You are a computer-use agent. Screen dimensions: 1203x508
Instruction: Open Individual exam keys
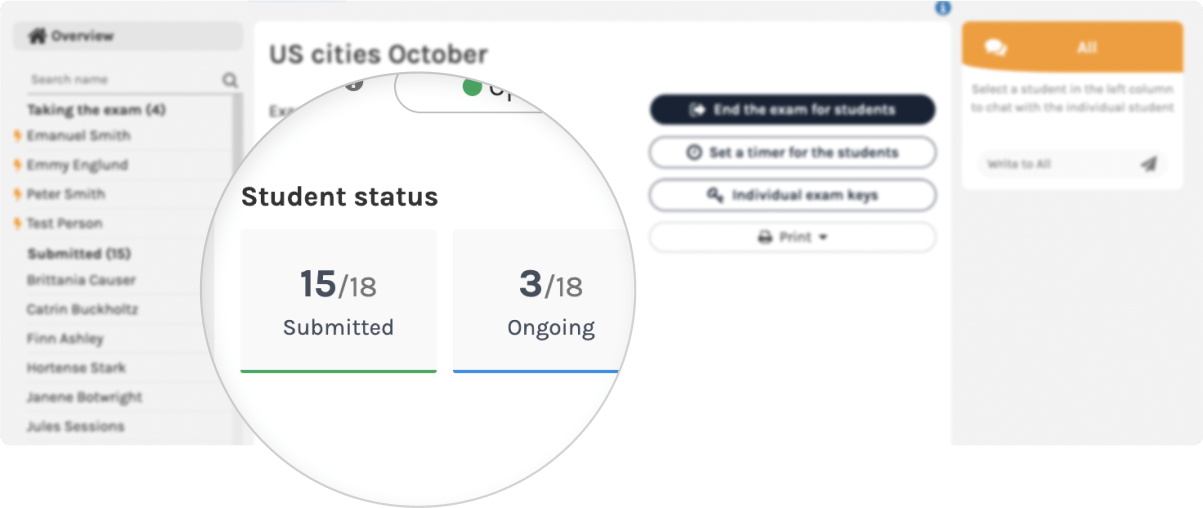(x=792, y=195)
